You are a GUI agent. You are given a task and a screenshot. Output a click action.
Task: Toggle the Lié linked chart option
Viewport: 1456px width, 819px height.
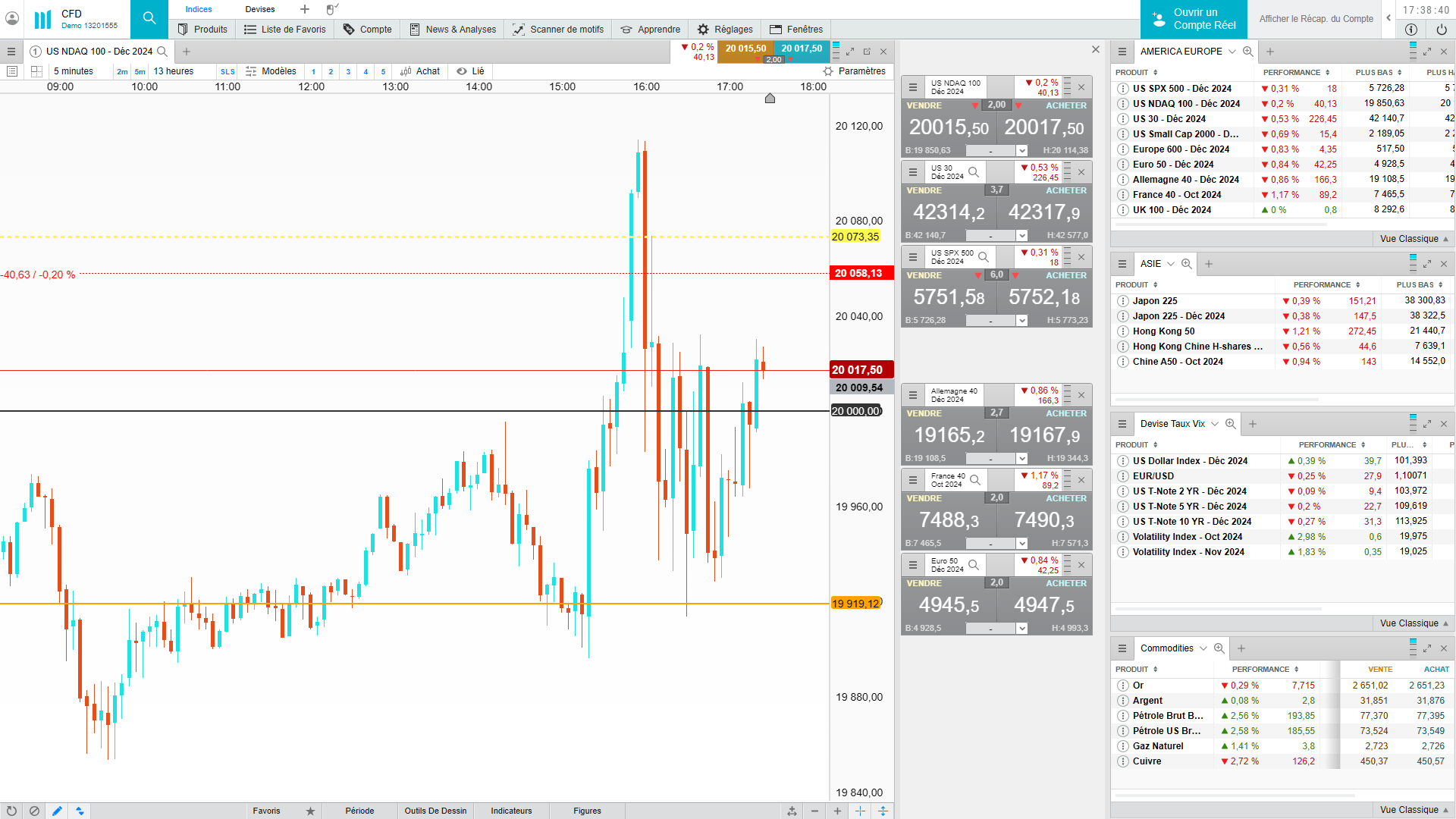click(x=470, y=71)
